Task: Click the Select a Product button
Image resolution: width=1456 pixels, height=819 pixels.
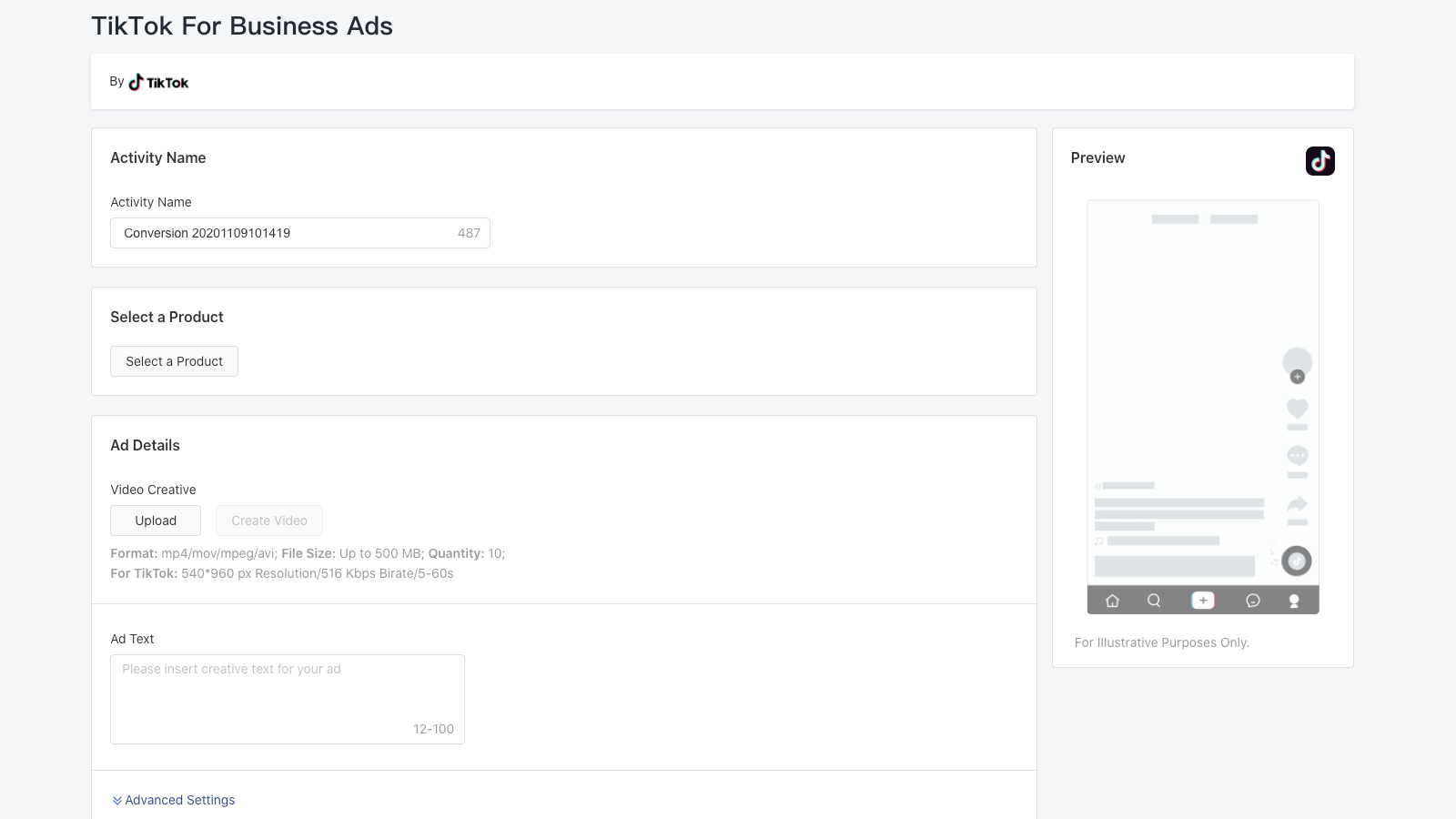Action: click(x=174, y=361)
